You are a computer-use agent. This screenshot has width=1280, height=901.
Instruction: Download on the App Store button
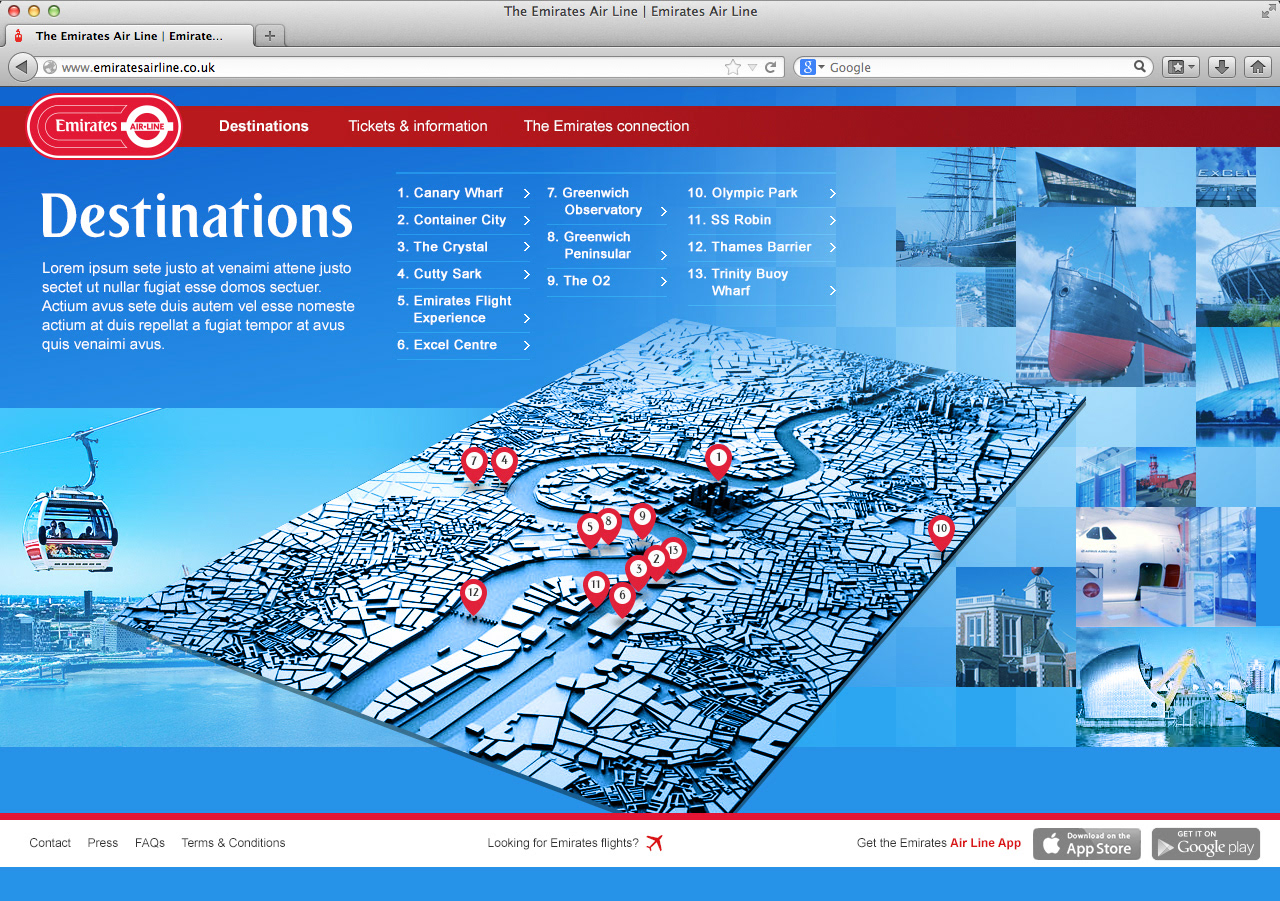click(x=1087, y=844)
